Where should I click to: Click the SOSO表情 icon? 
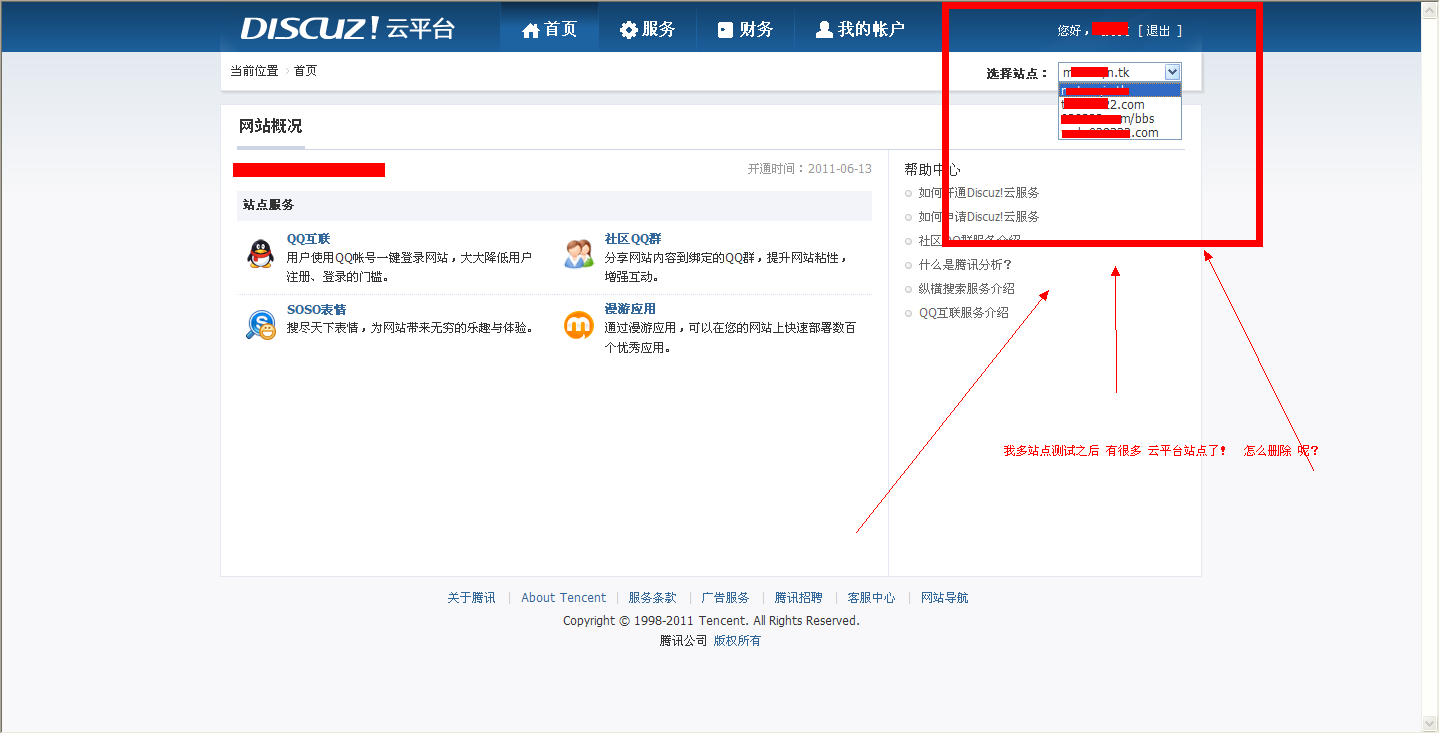tap(260, 325)
